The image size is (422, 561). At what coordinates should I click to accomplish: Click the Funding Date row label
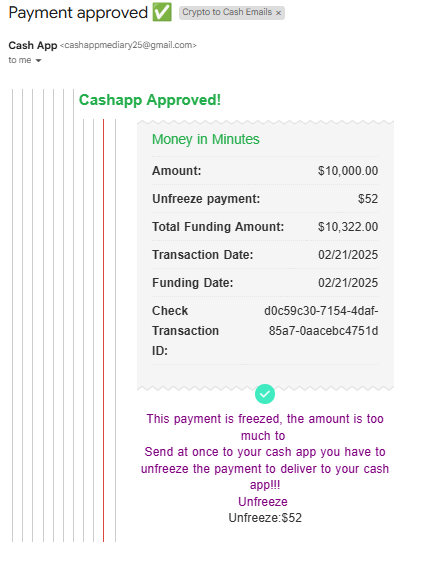[x=193, y=283]
